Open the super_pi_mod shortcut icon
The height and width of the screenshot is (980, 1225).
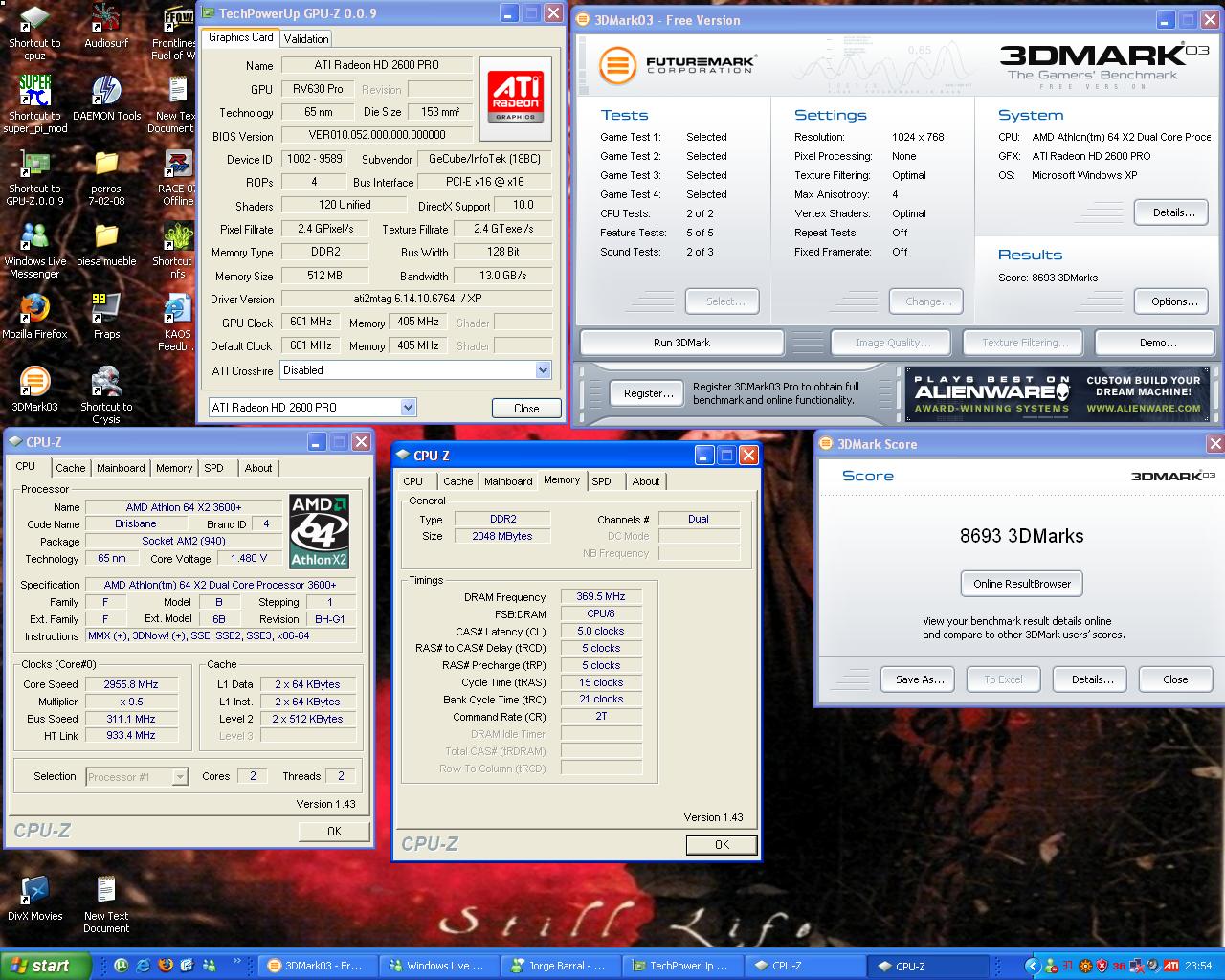(36, 103)
